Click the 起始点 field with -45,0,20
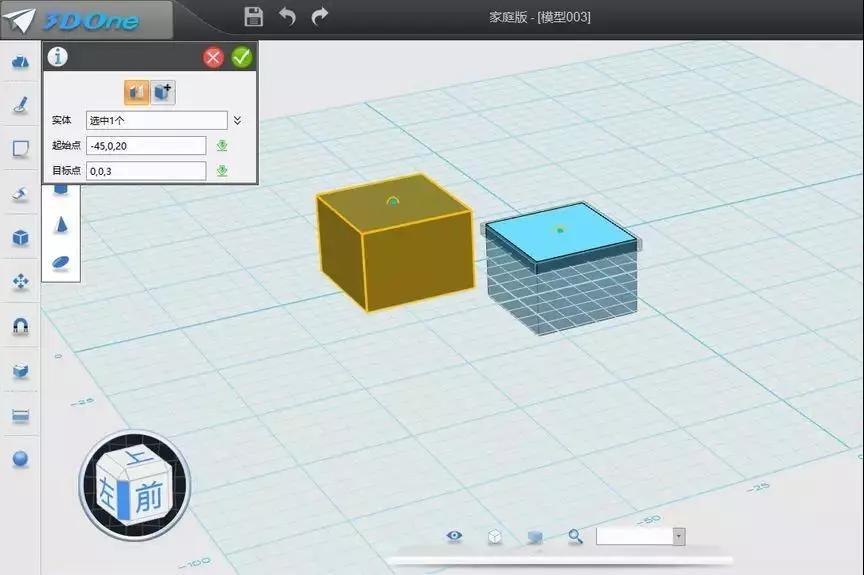This screenshot has width=864, height=575. coord(146,146)
